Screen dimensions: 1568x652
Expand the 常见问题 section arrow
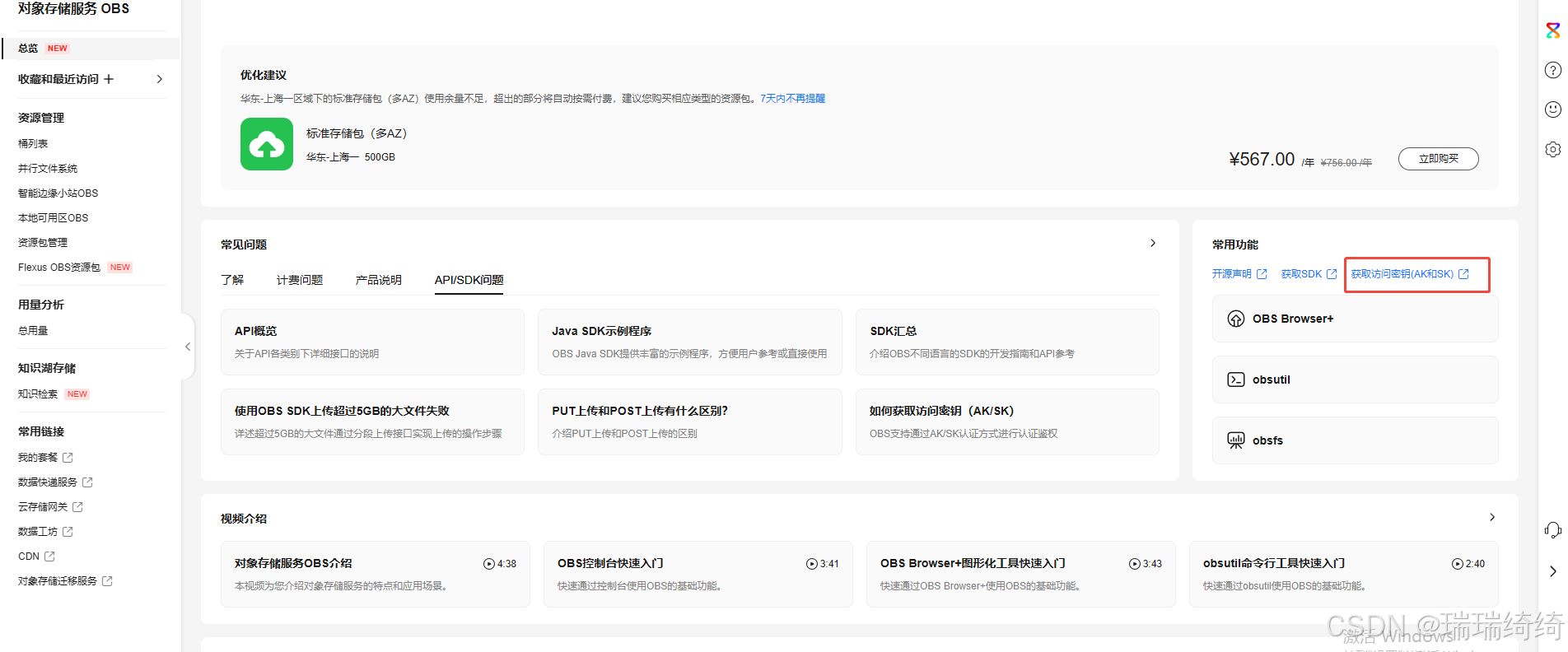click(x=1153, y=243)
